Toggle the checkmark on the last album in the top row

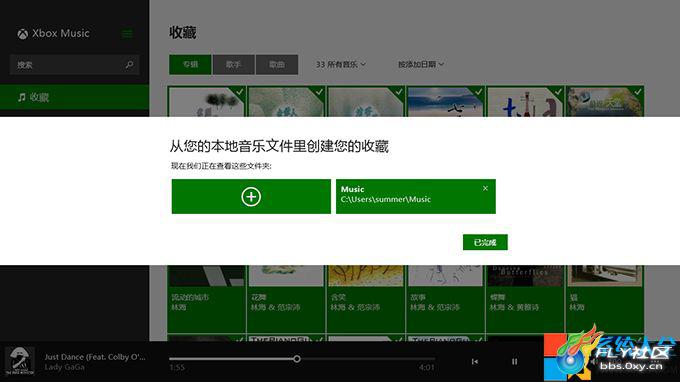tap(638, 91)
